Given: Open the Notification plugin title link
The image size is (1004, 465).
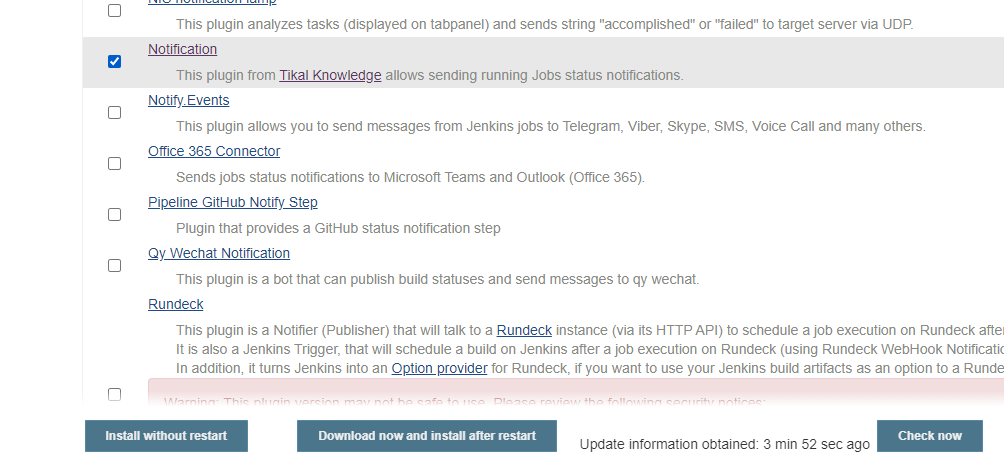Looking at the screenshot, I should [182, 49].
